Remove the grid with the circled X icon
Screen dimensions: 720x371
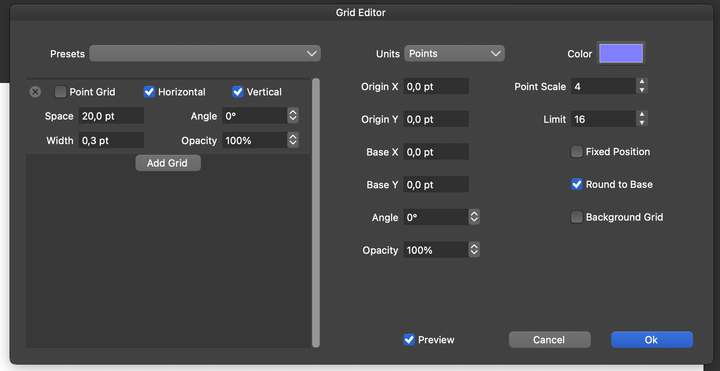point(35,92)
